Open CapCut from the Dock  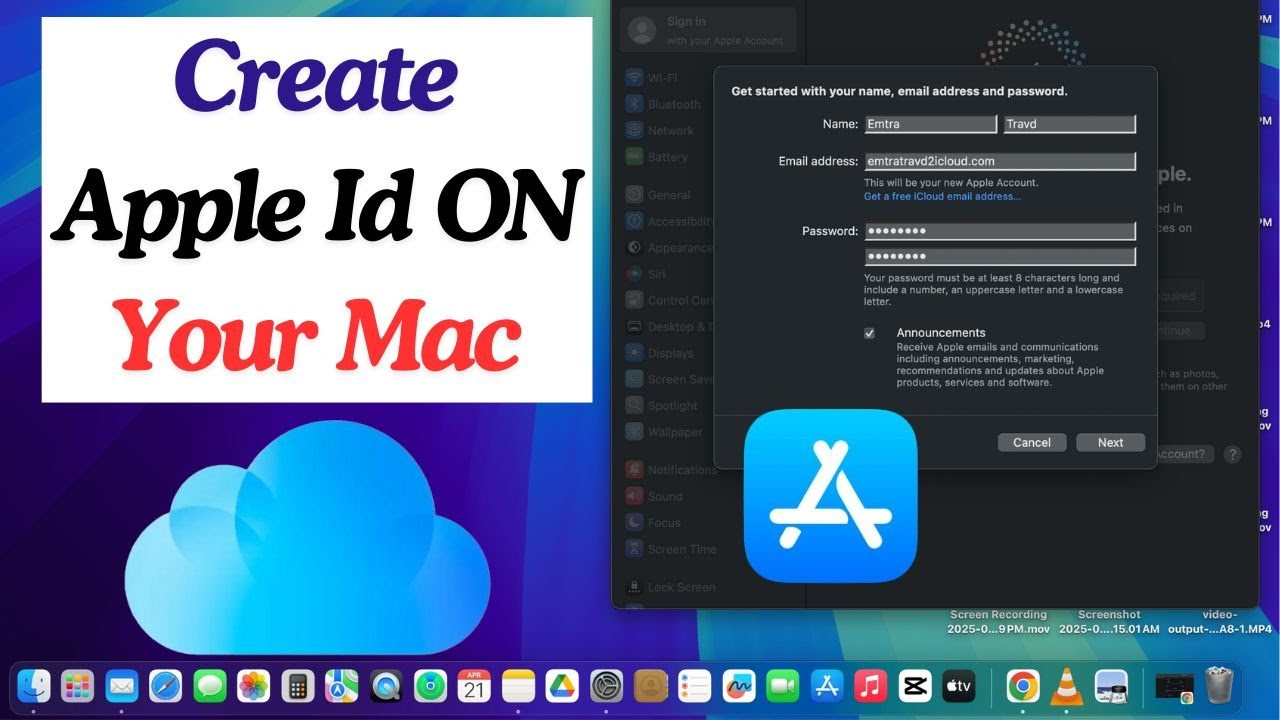click(914, 686)
